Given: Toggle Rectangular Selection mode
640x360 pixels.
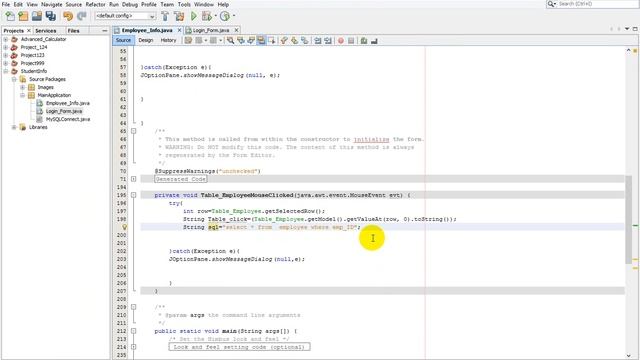Looking at the screenshot, I should click(x=271, y=40).
